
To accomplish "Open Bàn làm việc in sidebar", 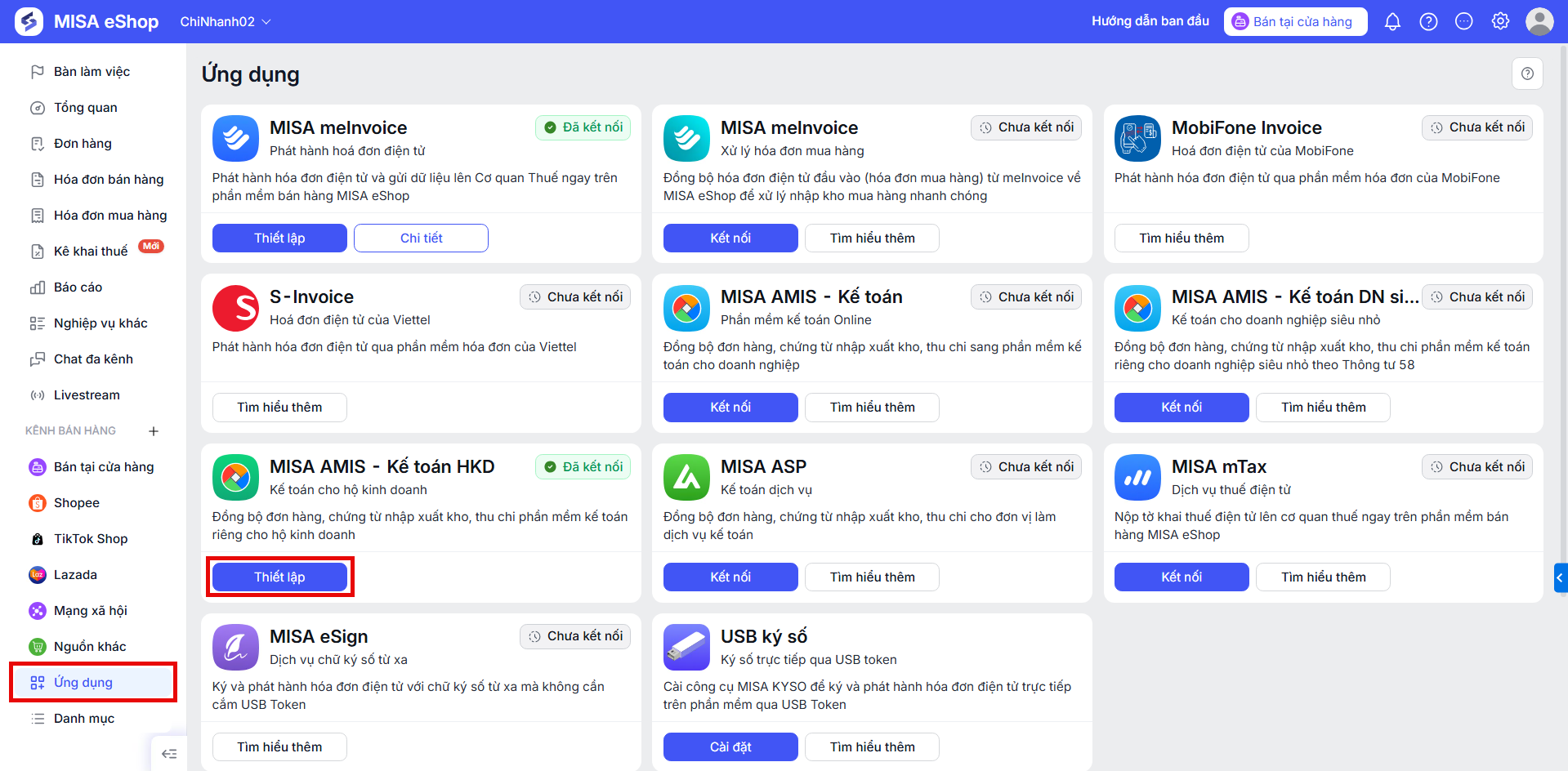I will (93, 72).
